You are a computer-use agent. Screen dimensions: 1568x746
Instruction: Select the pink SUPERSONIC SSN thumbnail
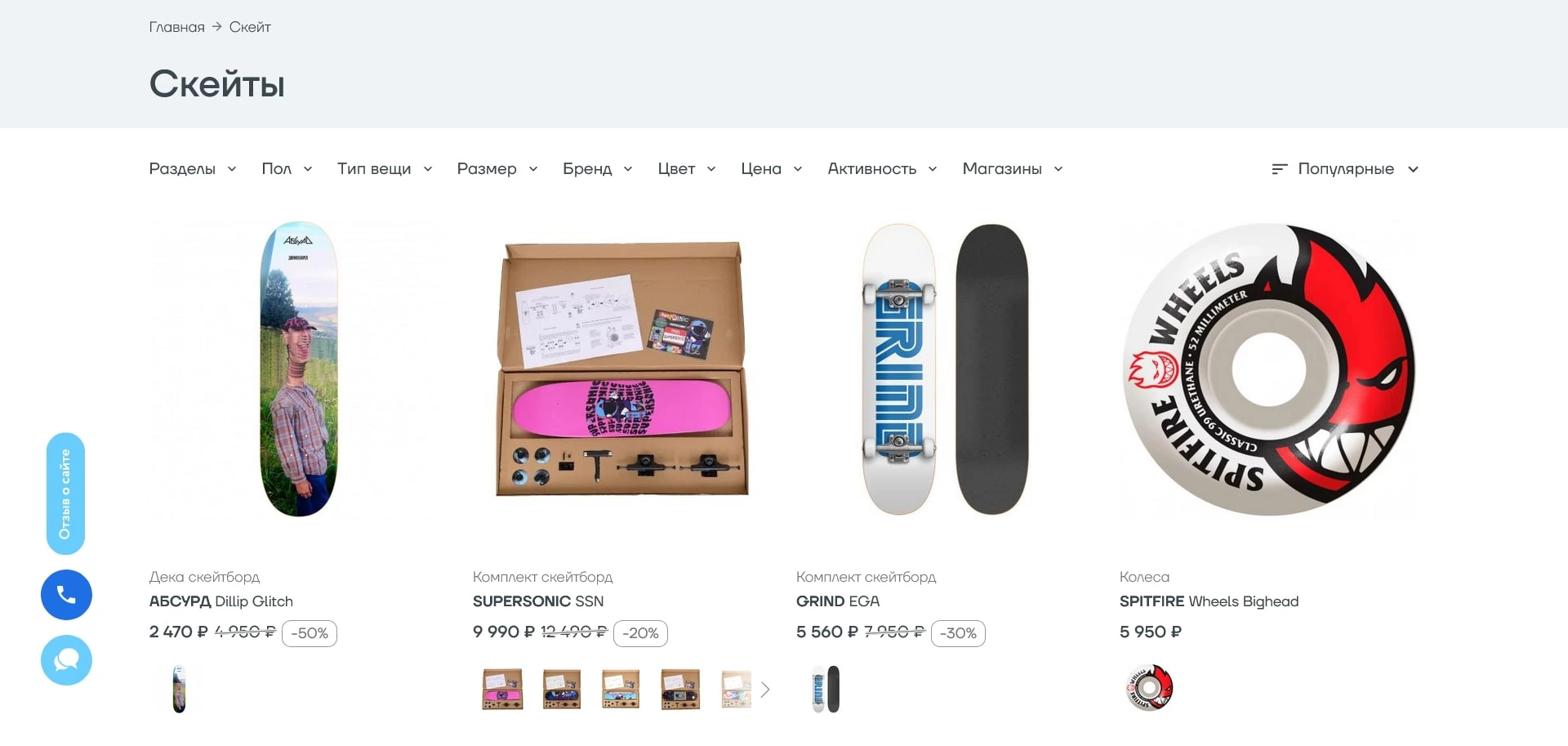(x=502, y=690)
